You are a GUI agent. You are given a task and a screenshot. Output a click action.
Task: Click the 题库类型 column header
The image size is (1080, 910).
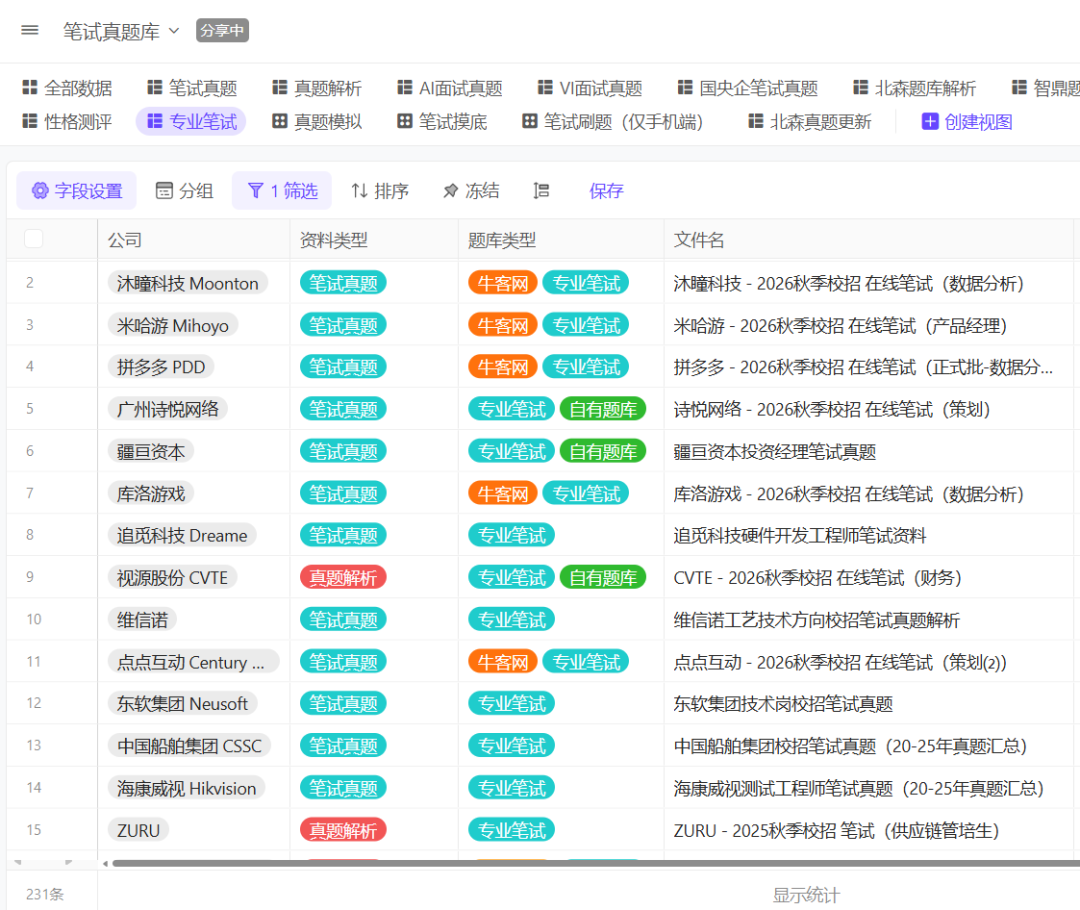tap(502, 240)
